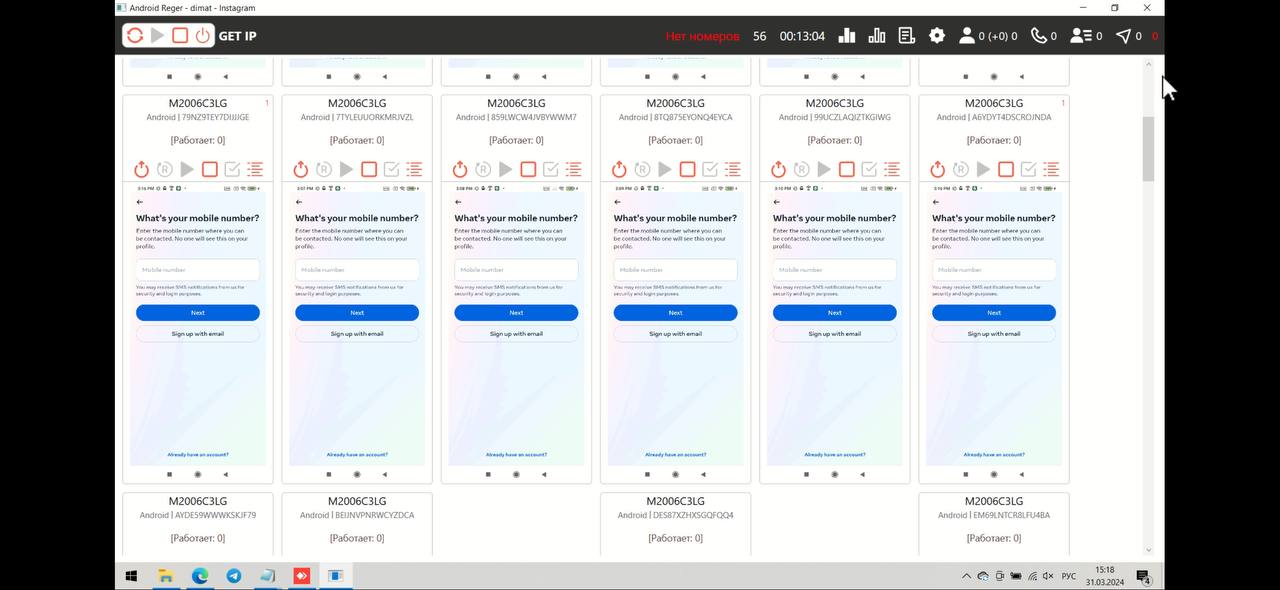Click the power icon on device 7TYLEUUORKMRJVZL

pos(301,169)
